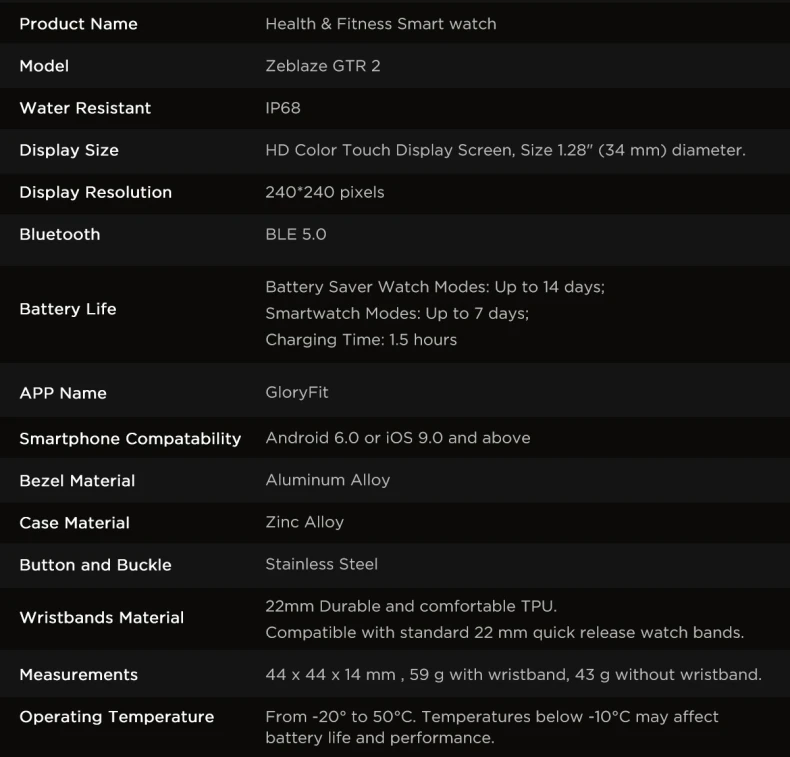Click the 'Bezel Material' label
This screenshot has height=757, width=790.
click(77, 480)
